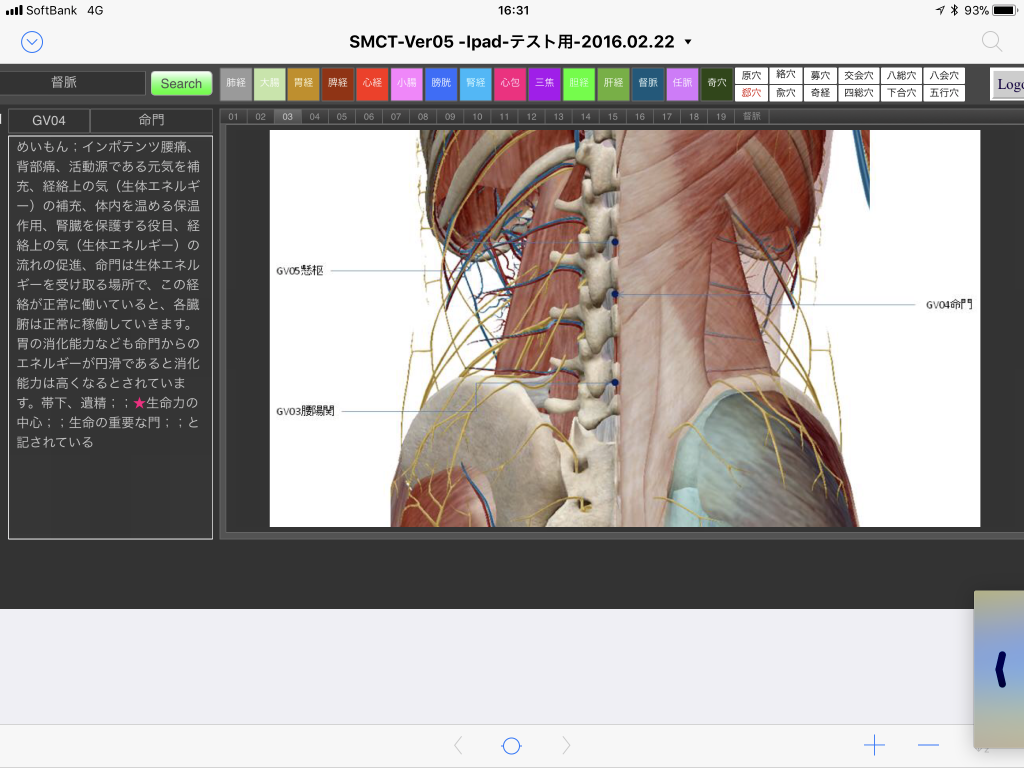Click the Logo button at right
Screen dimensions: 1024x768
point(1007,84)
